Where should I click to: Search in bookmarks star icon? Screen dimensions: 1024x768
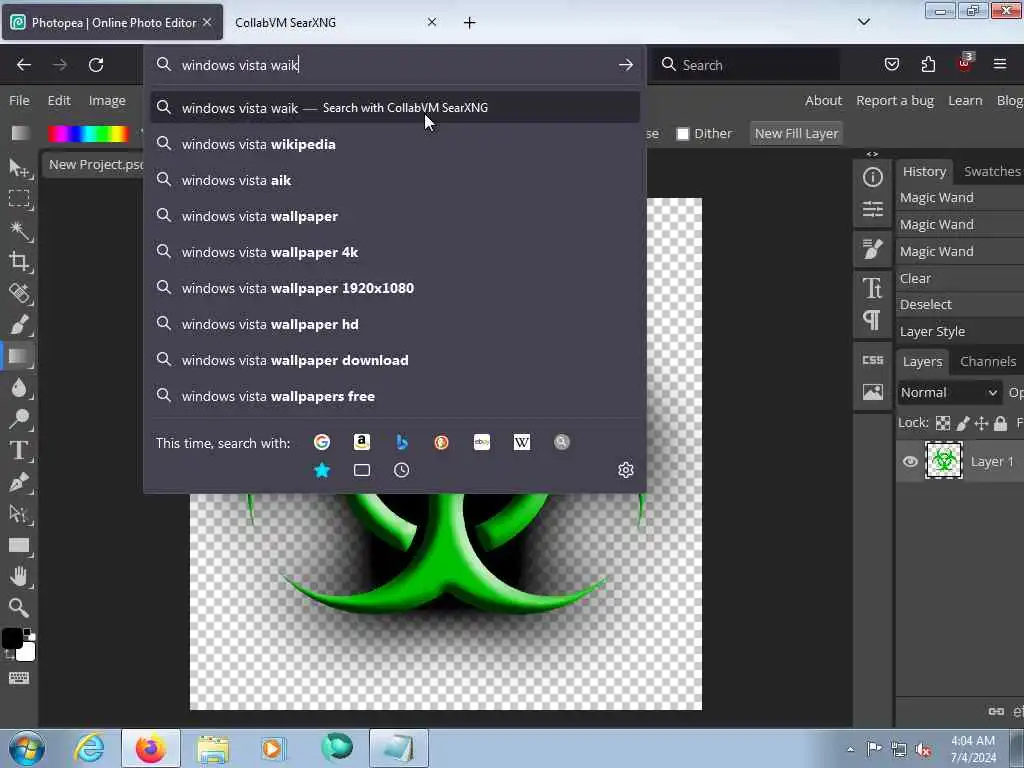coord(322,470)
